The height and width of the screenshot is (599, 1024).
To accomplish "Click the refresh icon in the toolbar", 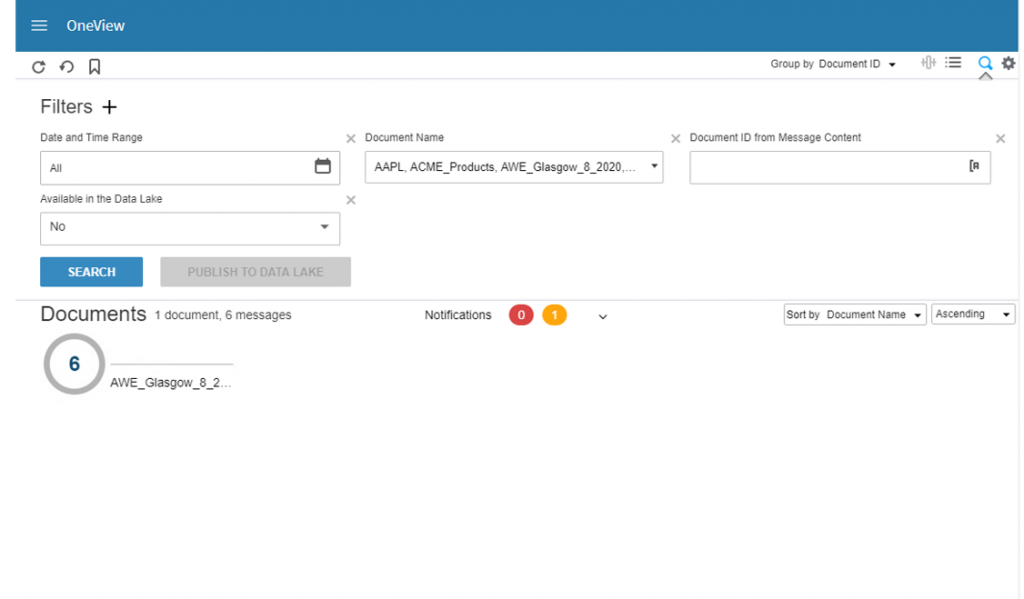I will (39, 67).
